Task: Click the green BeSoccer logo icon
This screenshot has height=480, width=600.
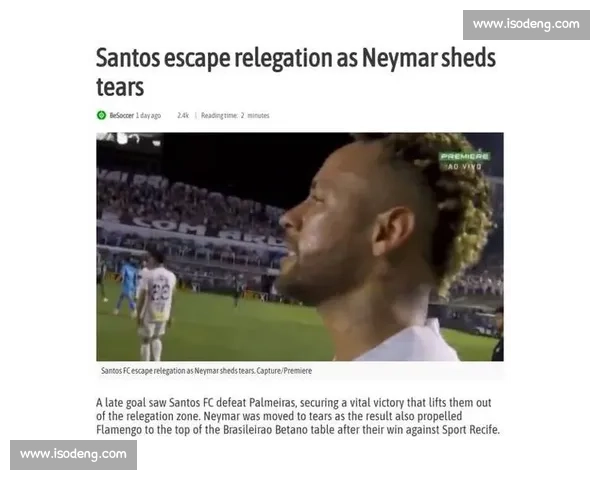Action: (101, 115)
